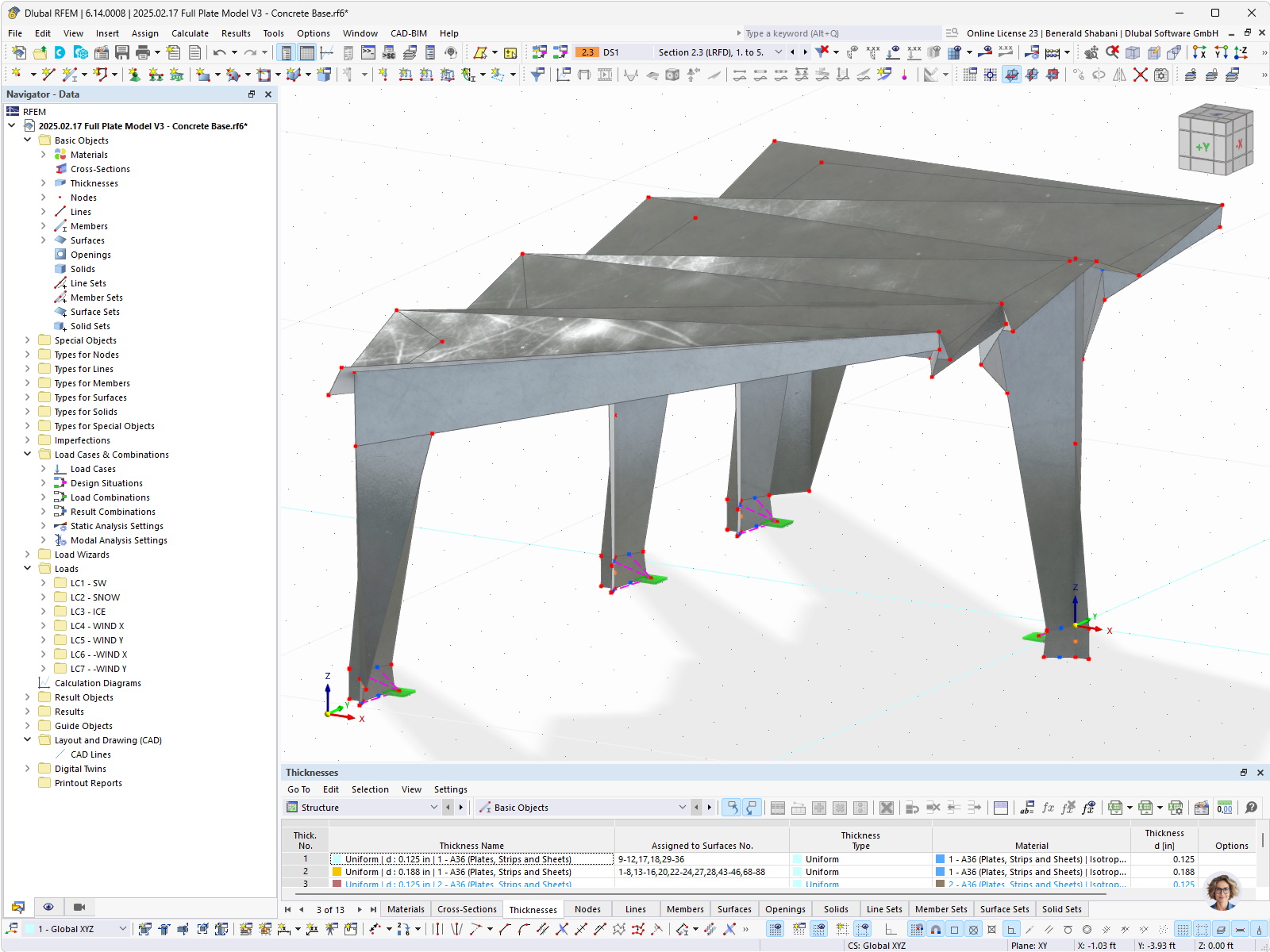Click the filter-with-red-X results icon
The width and height of the screenshot is (1270, 952).
coord(822,52)
